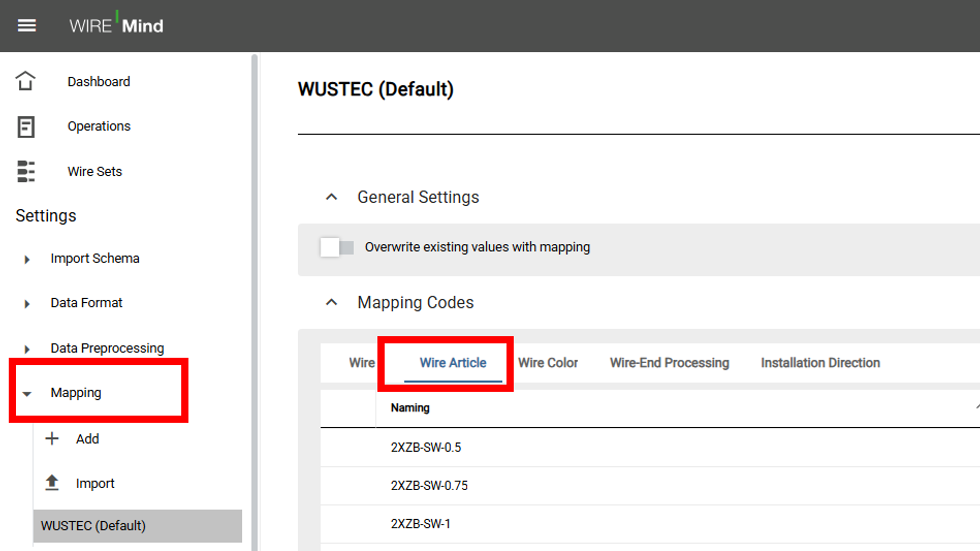This screenshot has height=551, width=980.
Task: Open the Installation Direction tab
Action: point(820,363)
